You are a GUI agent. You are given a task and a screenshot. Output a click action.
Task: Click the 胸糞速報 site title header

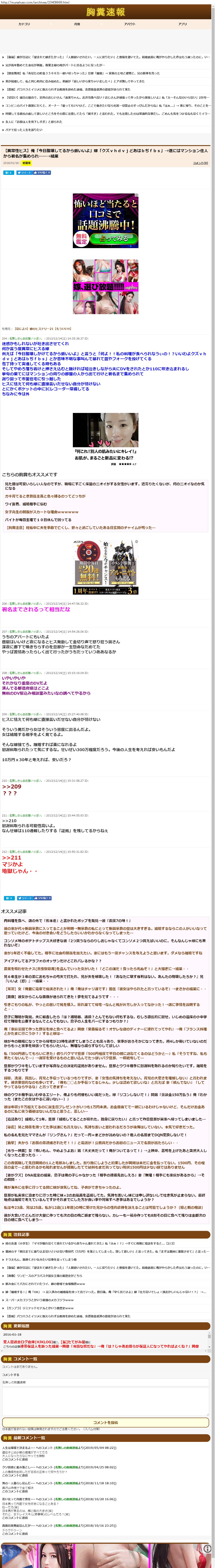[x=105, y=12]
